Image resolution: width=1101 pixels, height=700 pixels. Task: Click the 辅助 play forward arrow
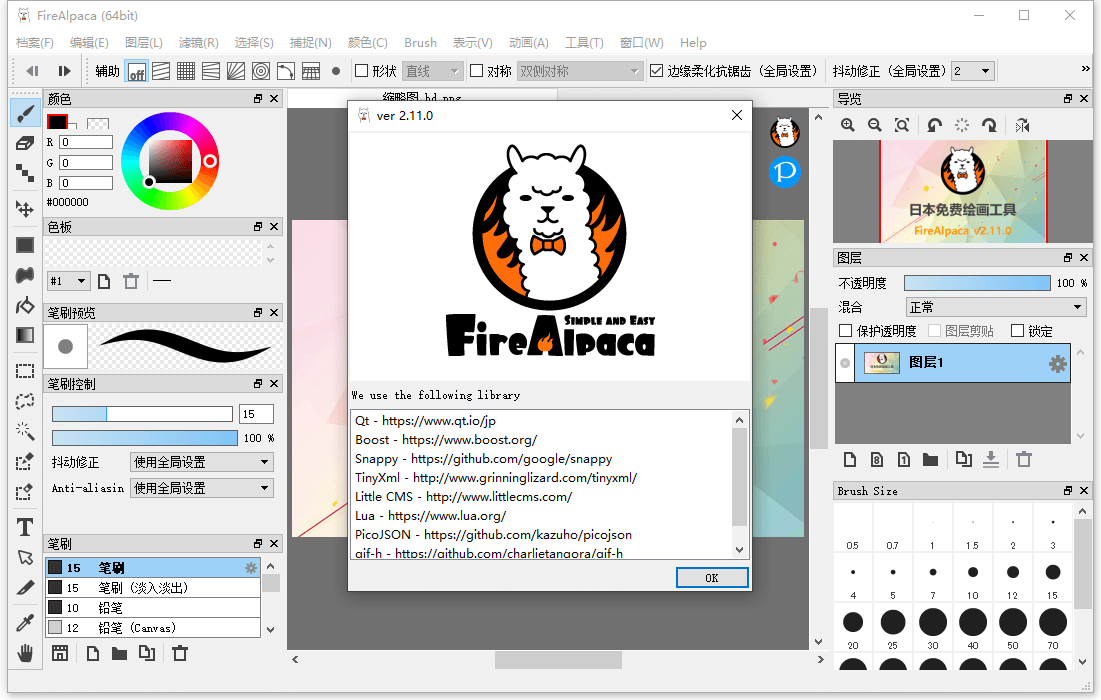64,71
